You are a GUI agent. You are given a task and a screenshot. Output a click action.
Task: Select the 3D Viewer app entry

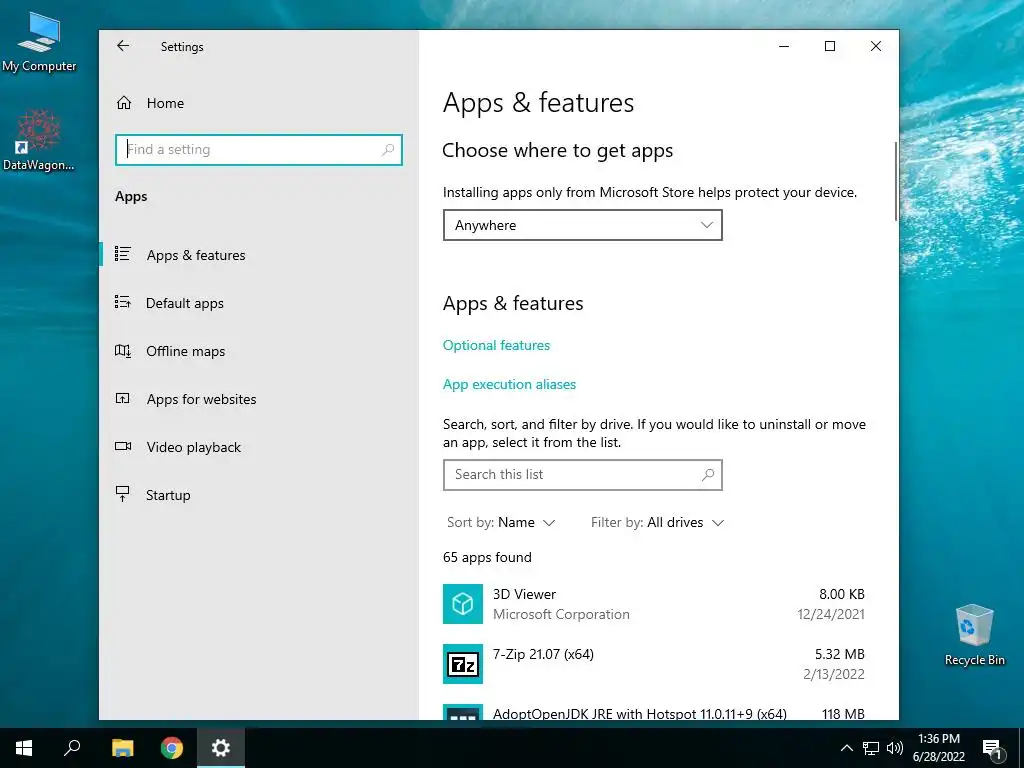point(654,604)
